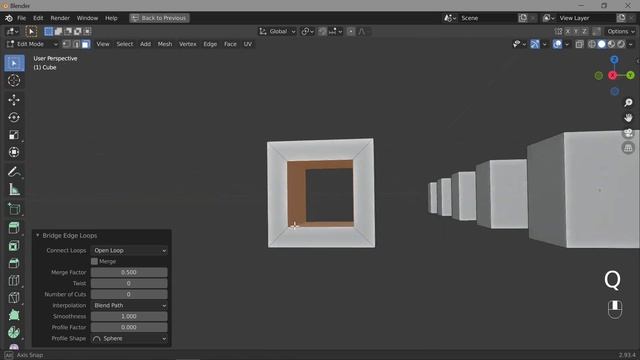Image resolution: width=640 pixels, height=360 pixels.
Task: Open the File menu
Action: 21,18
